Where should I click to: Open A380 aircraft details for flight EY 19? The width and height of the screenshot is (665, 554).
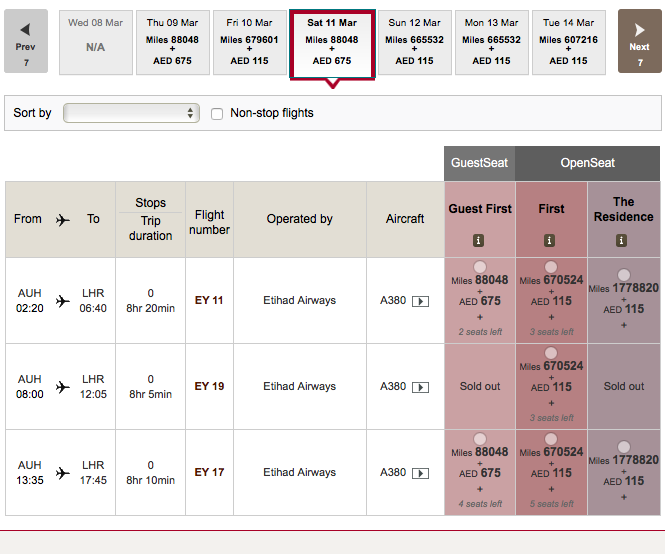420,387
